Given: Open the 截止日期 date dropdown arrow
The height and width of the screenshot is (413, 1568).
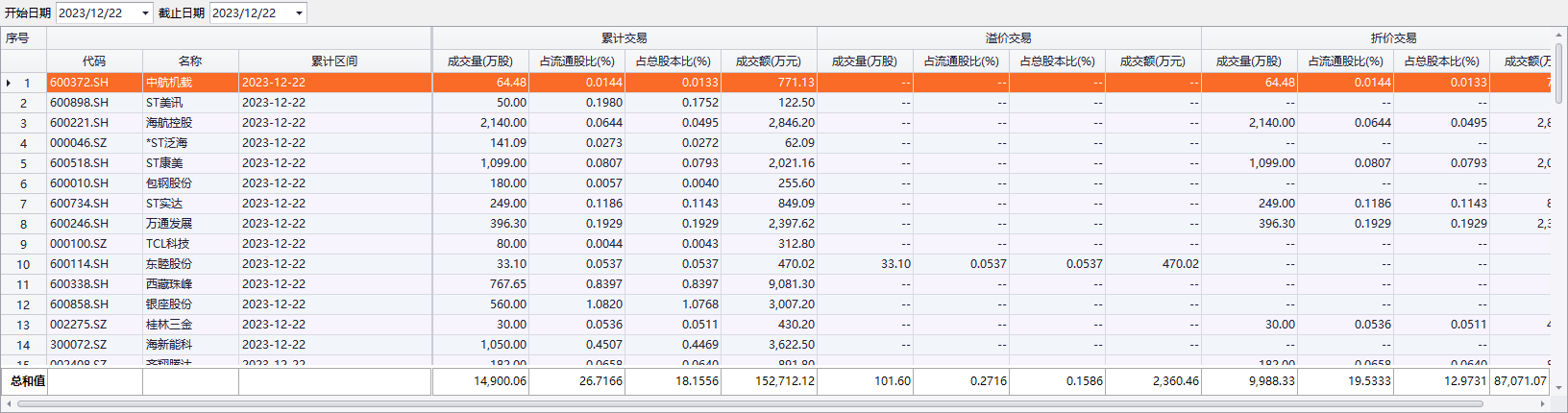Looking at the screenshot, I should point(299,13).
